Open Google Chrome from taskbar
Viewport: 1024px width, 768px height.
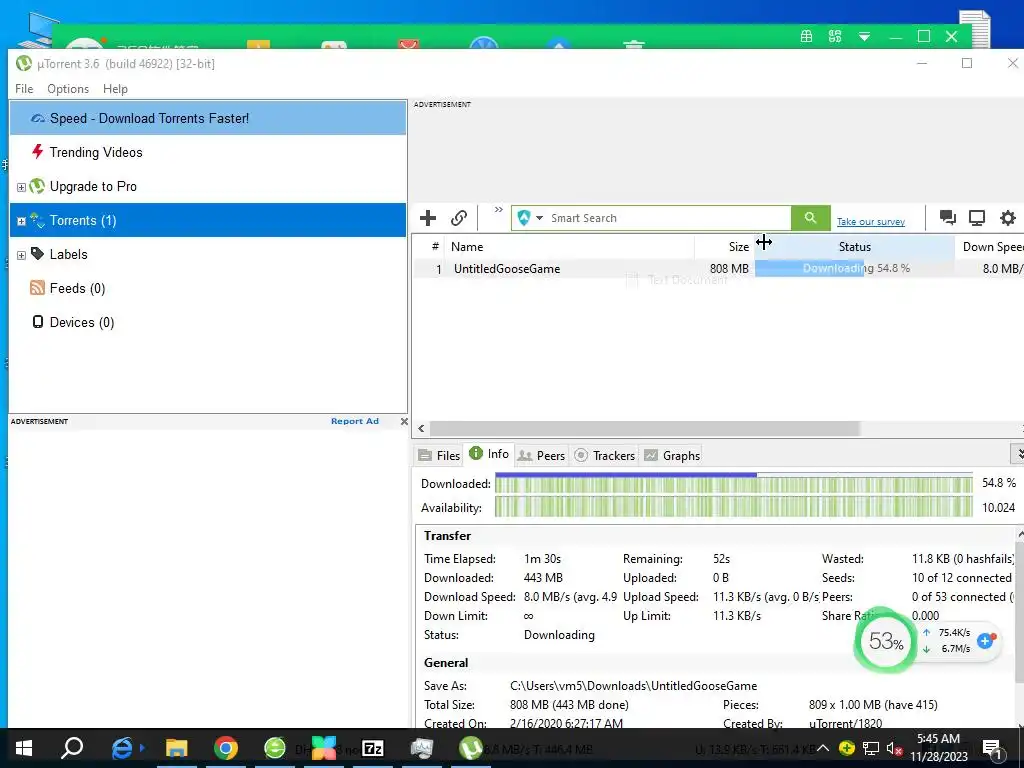tap(225, 748)
